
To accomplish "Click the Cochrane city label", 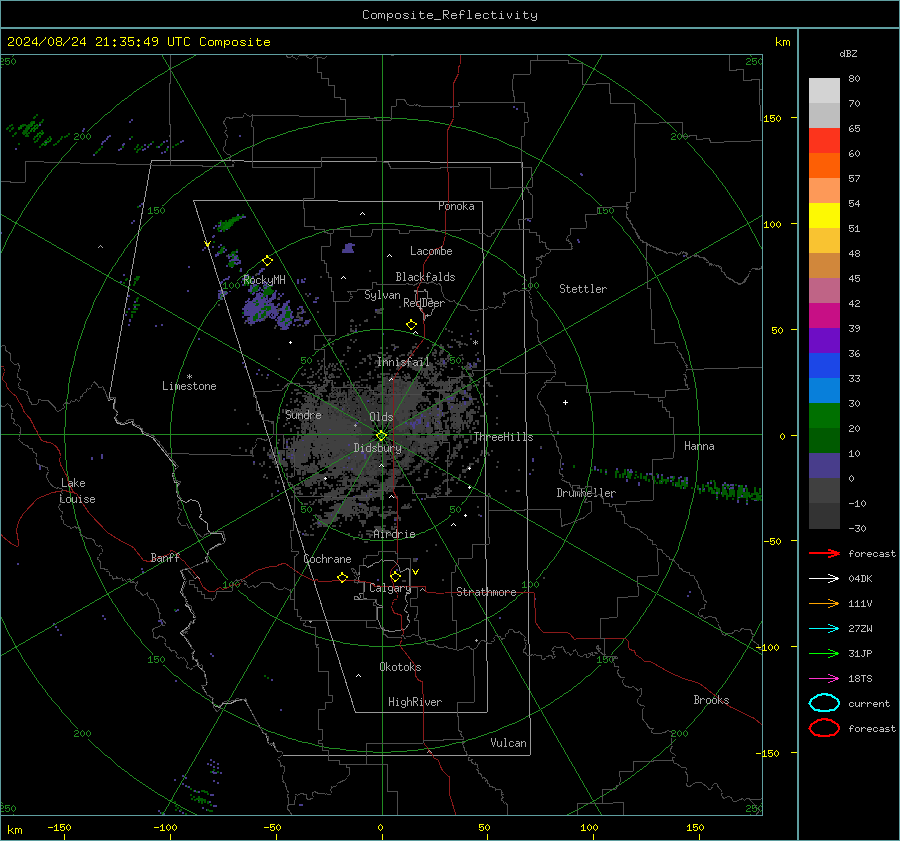I will point(327,559).
